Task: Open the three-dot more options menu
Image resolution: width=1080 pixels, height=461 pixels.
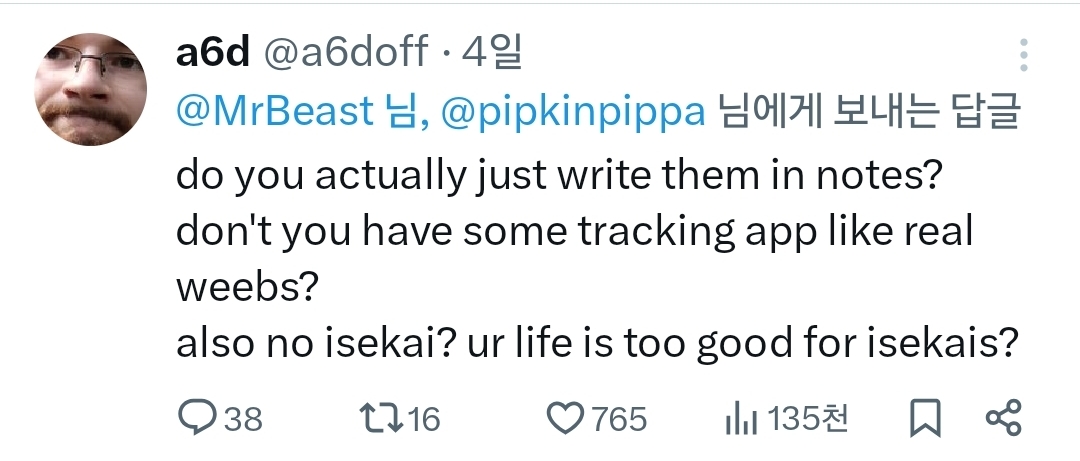Action: (x=1023, y=56)
